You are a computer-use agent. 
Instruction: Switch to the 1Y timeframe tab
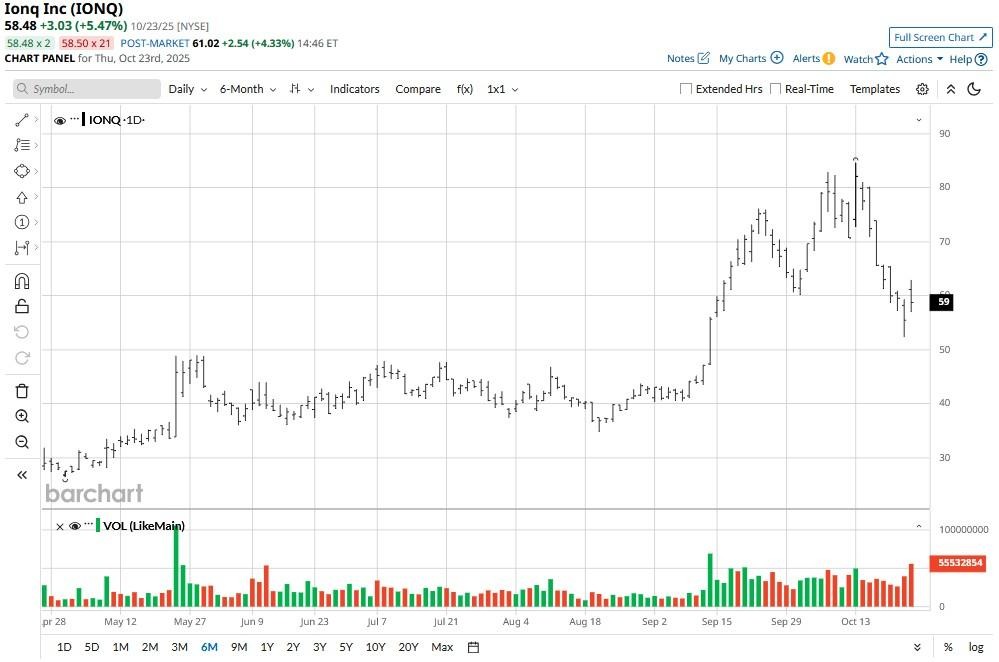pos(266,647)
